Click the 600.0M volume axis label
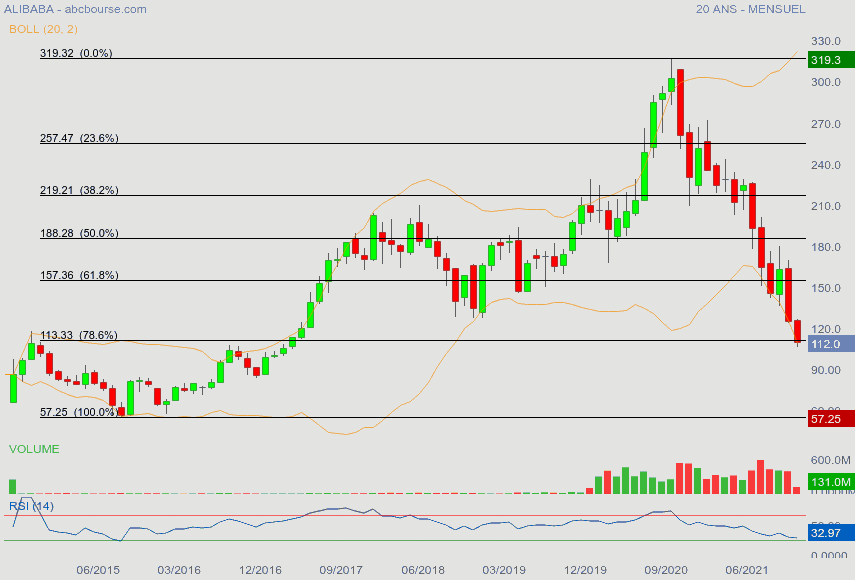Image resolution: width=855 pixels, height=580 pixels. (830, 460)
